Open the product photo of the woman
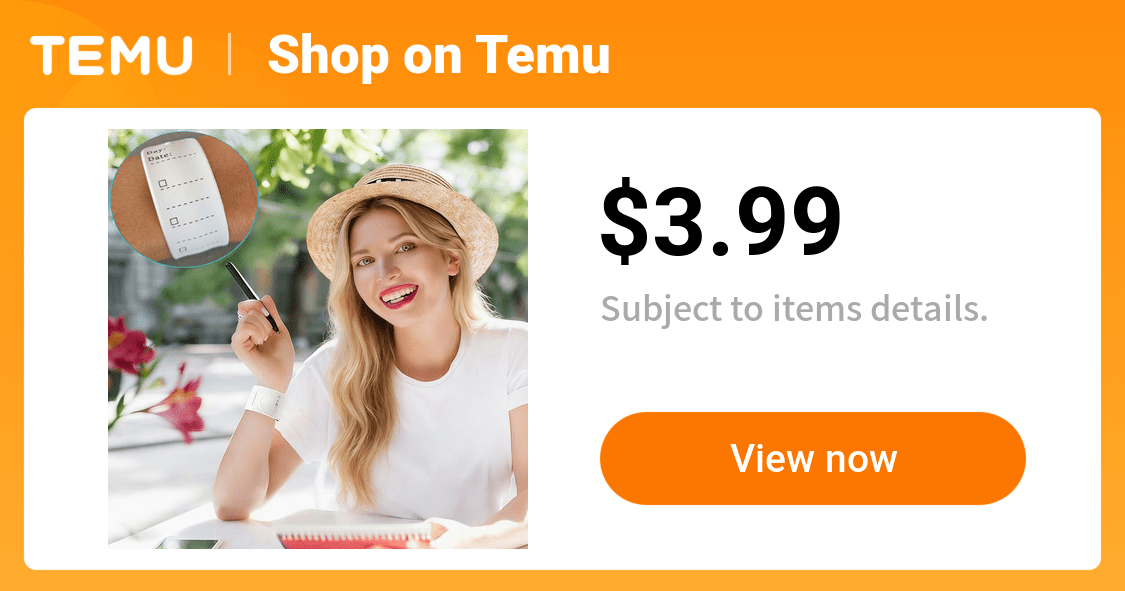Viewport: 1125px width, 591px height. tap(318, 339)
